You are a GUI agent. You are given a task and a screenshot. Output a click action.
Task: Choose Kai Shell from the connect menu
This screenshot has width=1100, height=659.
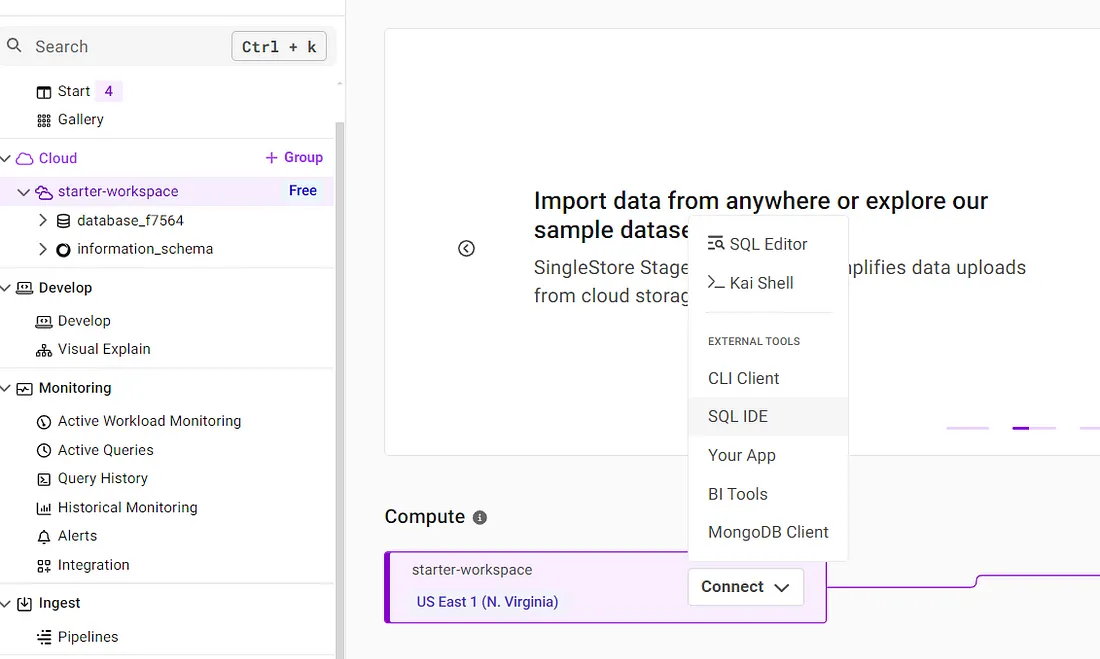point(768,283)
